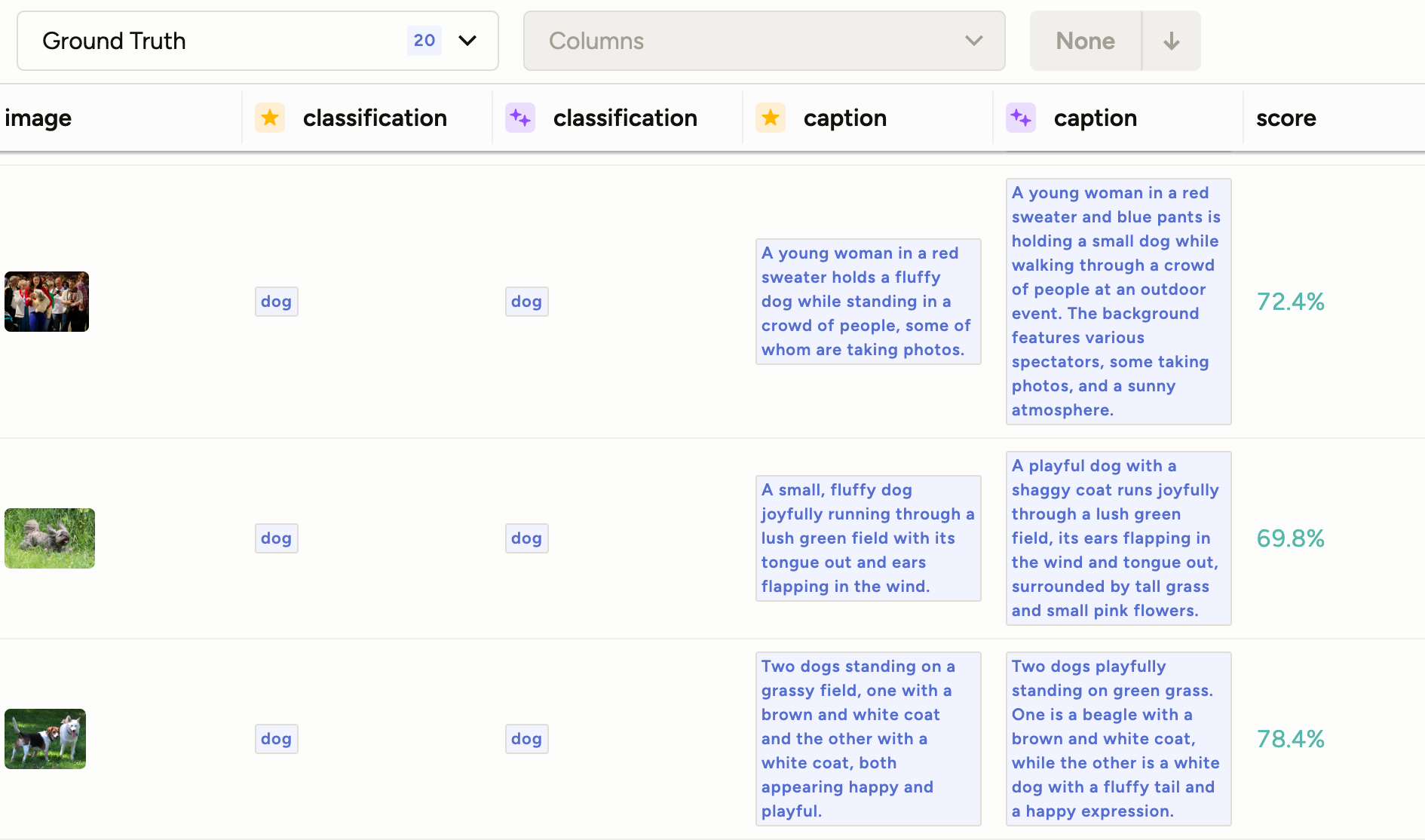Click the 20 count badge in Ground Truth
The height and width of the screenshot is (840, 1425).
424,41
